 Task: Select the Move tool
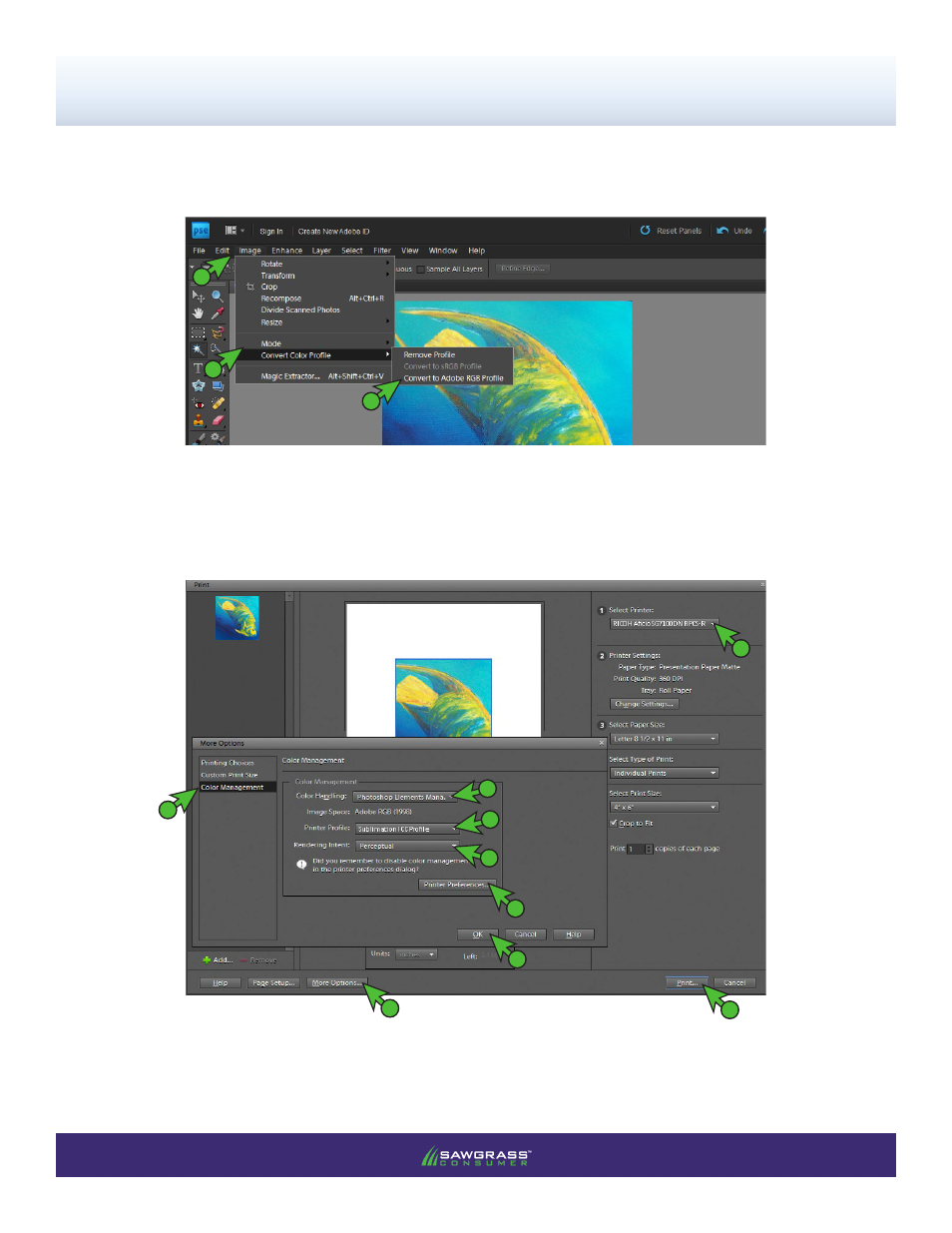coord(199,297)
